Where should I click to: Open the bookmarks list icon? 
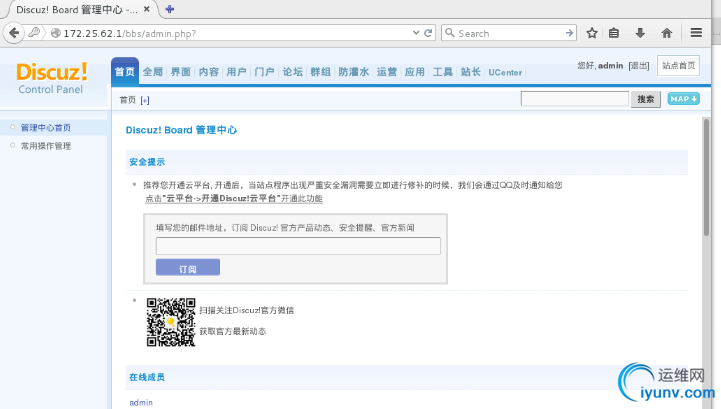(614, 33)
